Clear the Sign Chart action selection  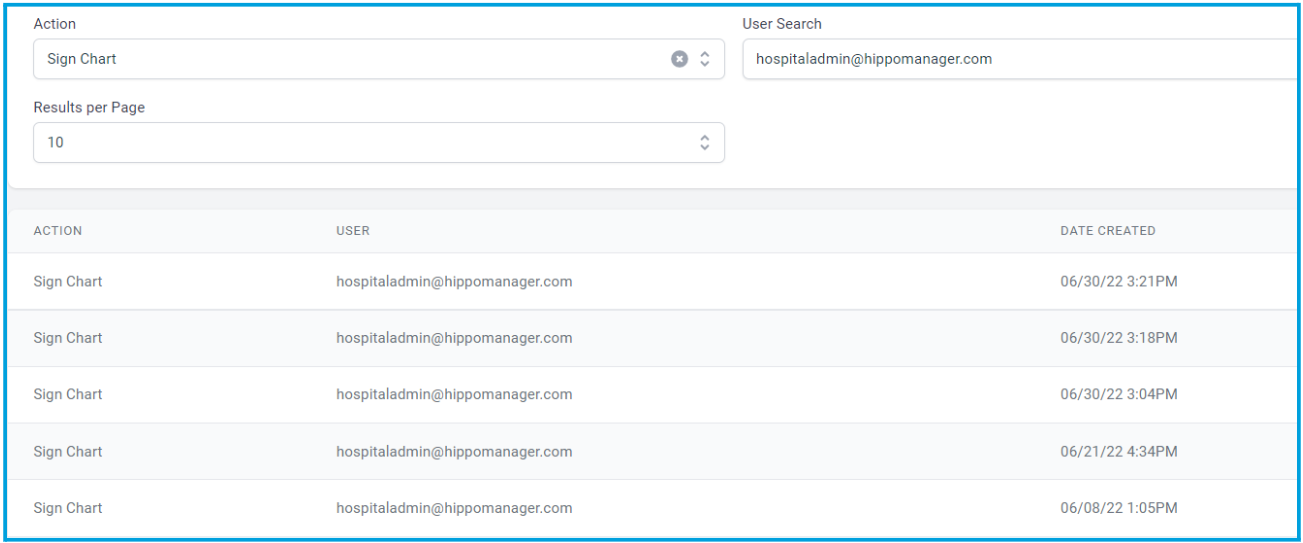coord(679,59)
